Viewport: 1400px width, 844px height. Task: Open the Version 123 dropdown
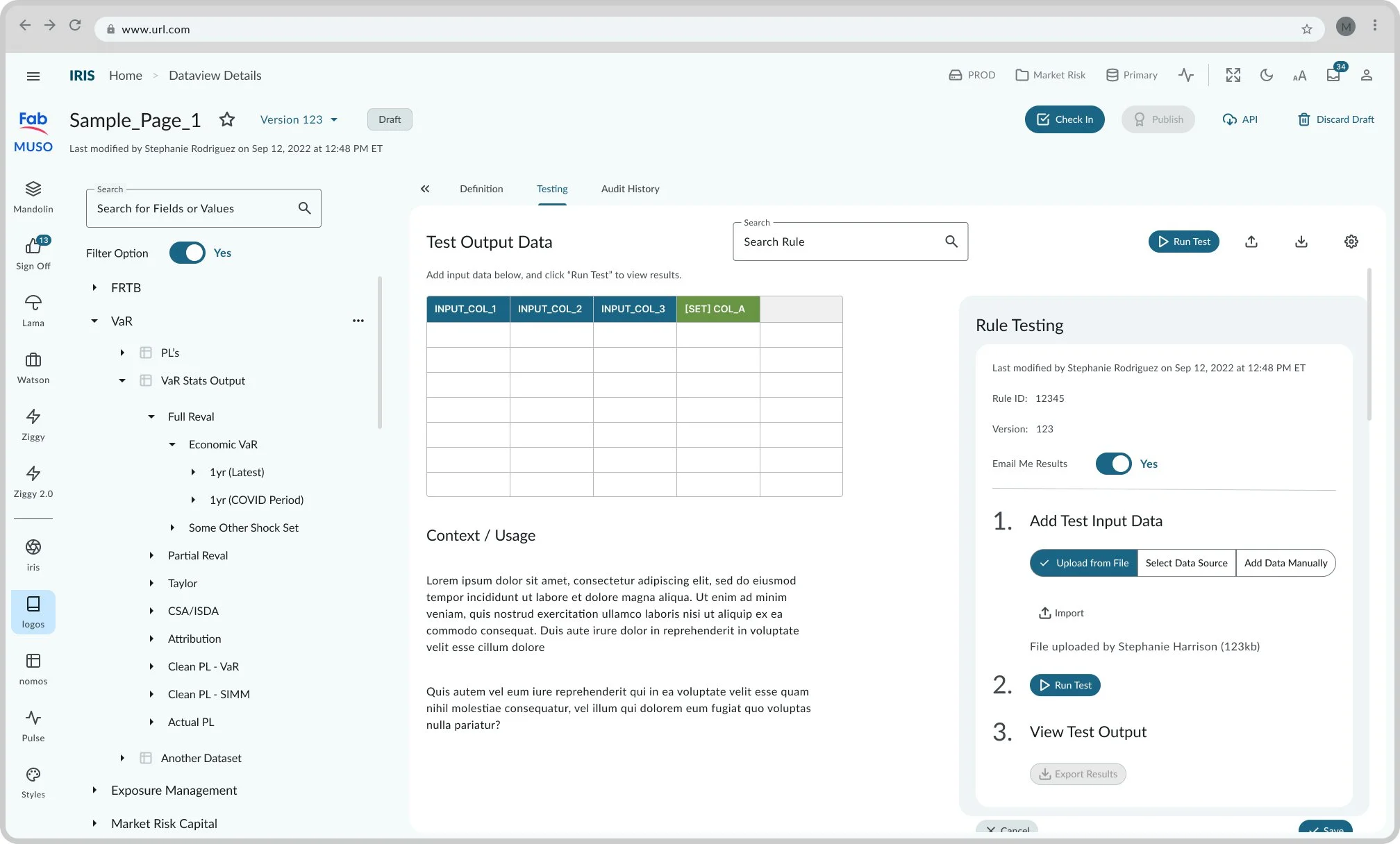pyautogui.click(x=299, y=119)
